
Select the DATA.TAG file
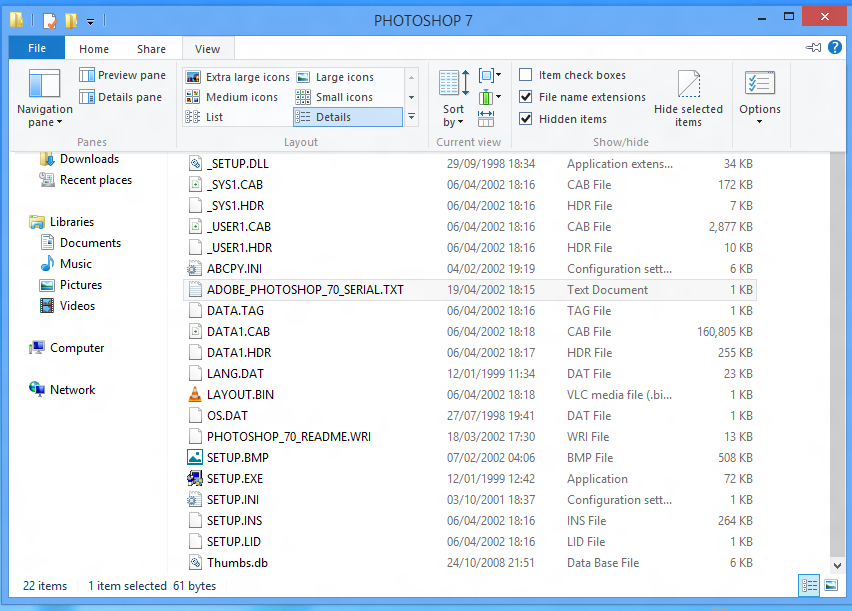click(470, 311)
